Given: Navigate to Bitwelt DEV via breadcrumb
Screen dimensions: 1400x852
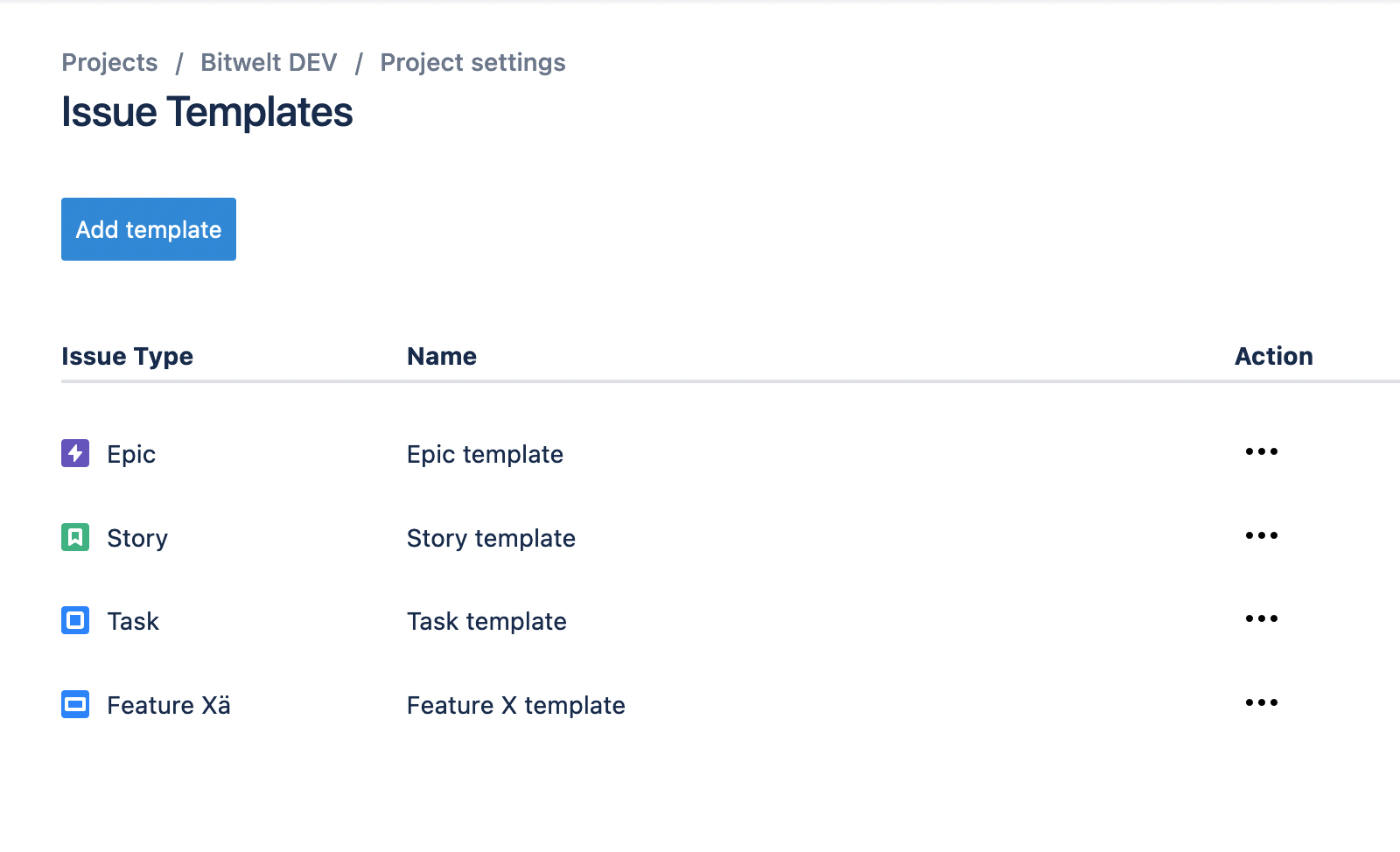Looking at the screenshot, I should [x=268, y=62].
